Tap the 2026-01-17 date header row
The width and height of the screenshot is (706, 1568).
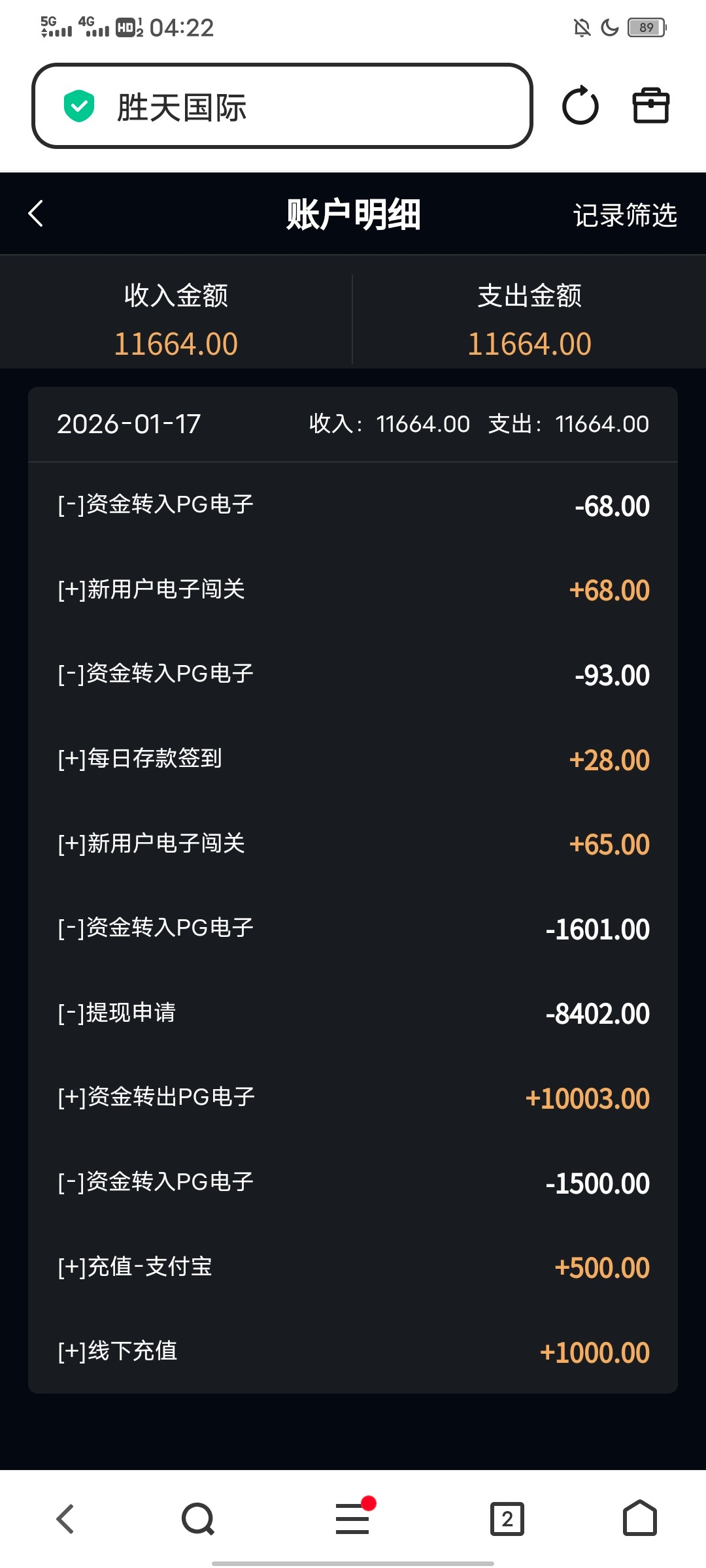[353, 424]
